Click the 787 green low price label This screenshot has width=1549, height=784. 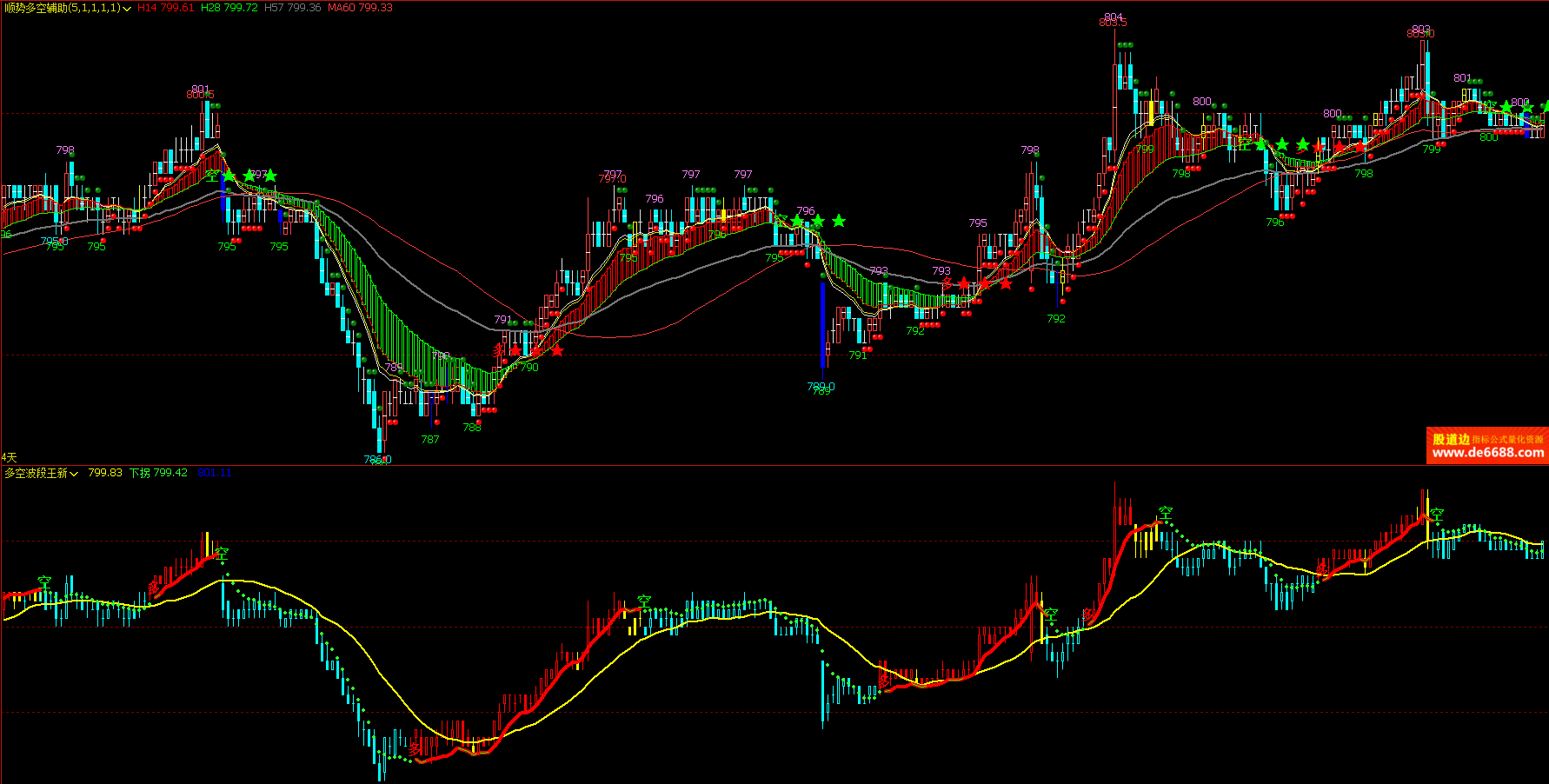pyautogui.click(x=430, y=440)
